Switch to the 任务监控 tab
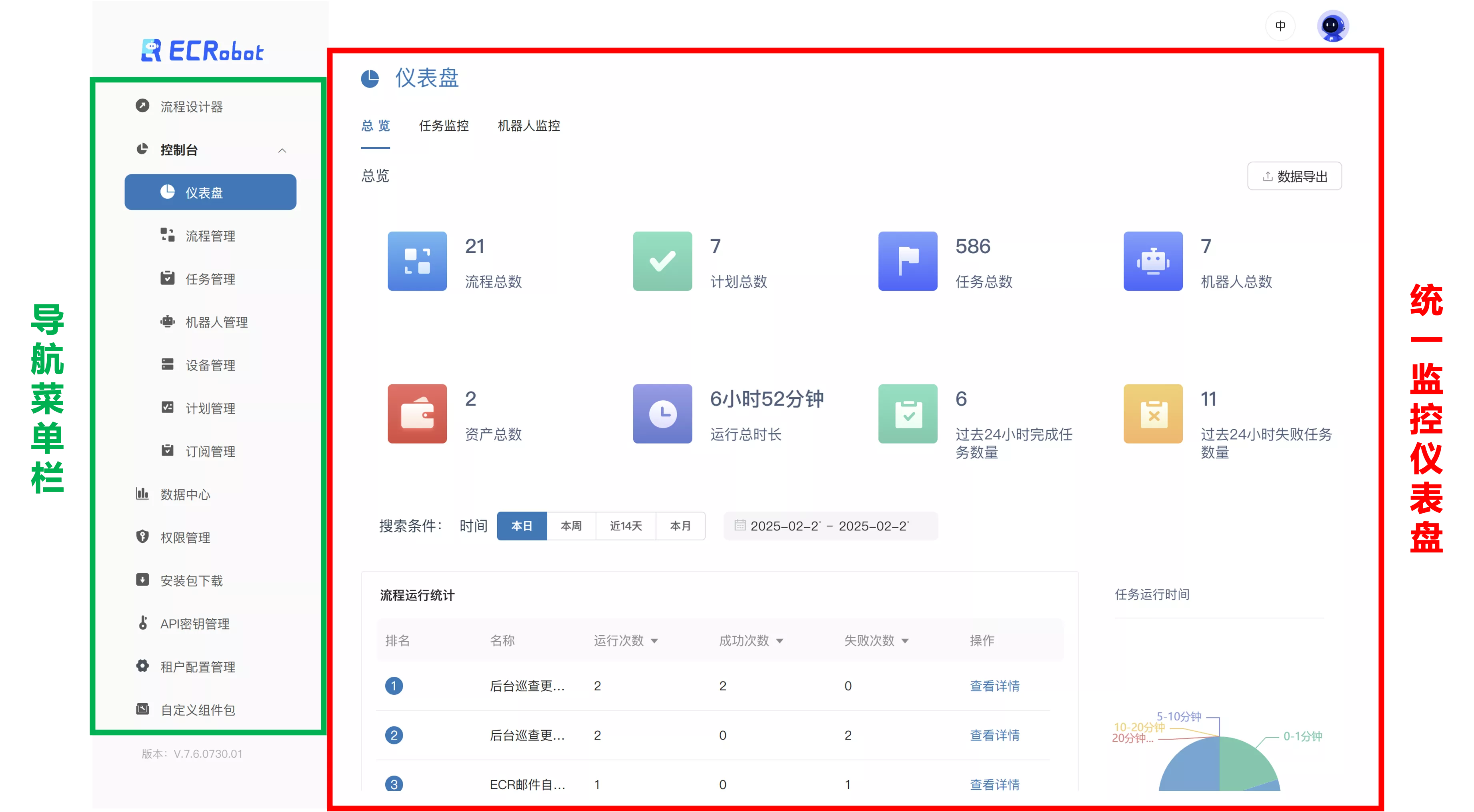The height and width of the screenshot is (812, 1474). (444, 125)
